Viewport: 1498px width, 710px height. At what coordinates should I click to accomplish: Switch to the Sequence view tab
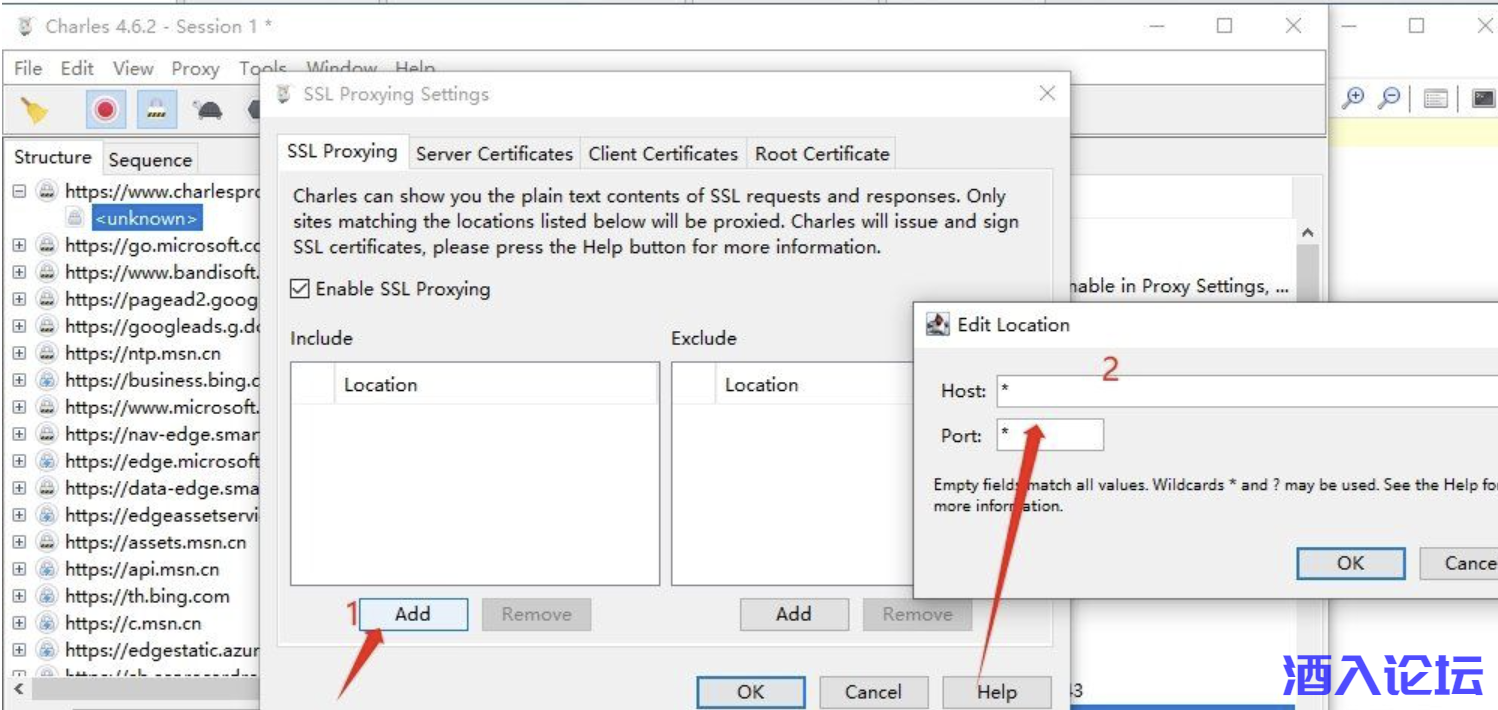click(150, 160)
